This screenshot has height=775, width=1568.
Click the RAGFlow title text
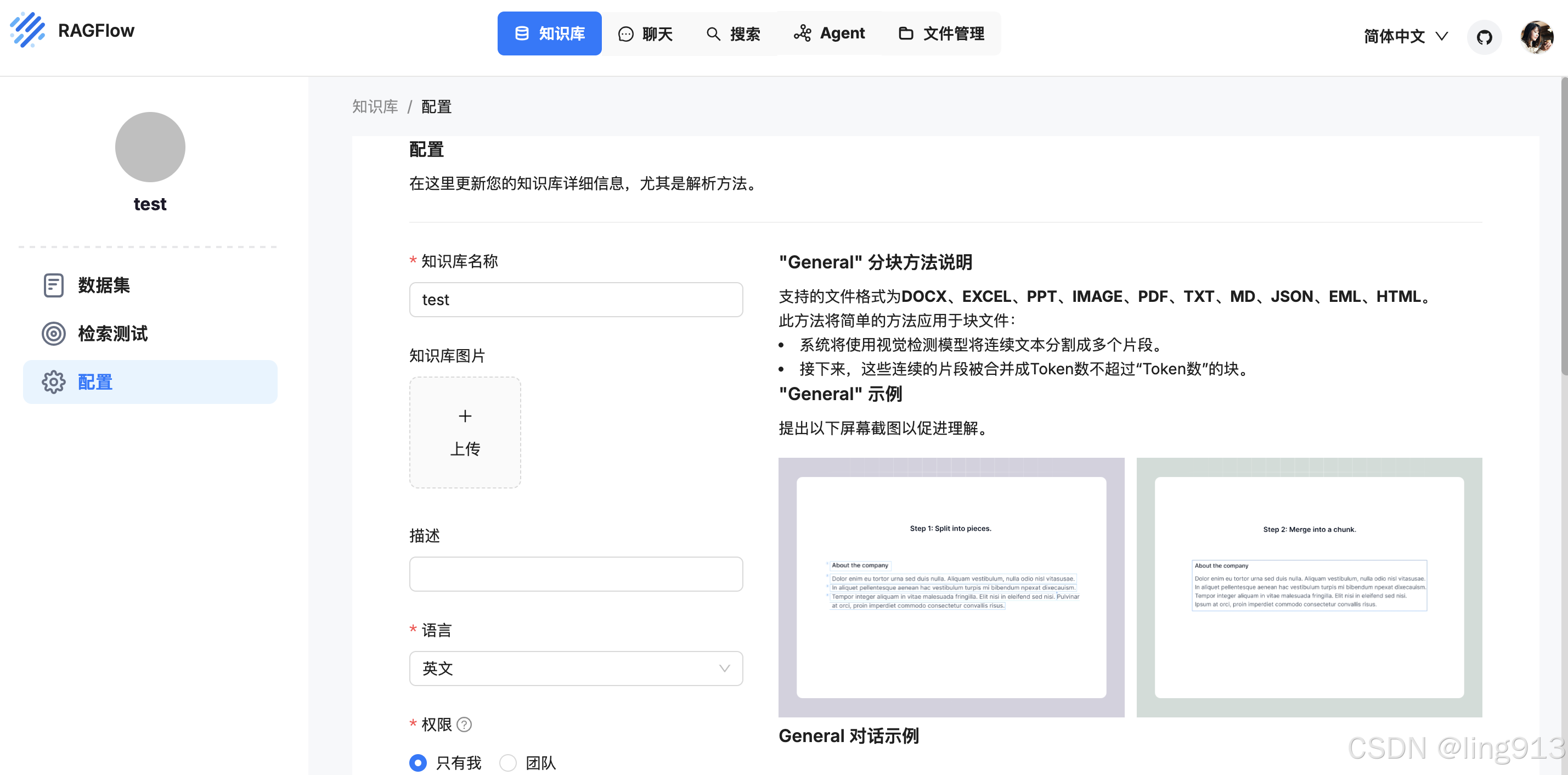point(96,30)
